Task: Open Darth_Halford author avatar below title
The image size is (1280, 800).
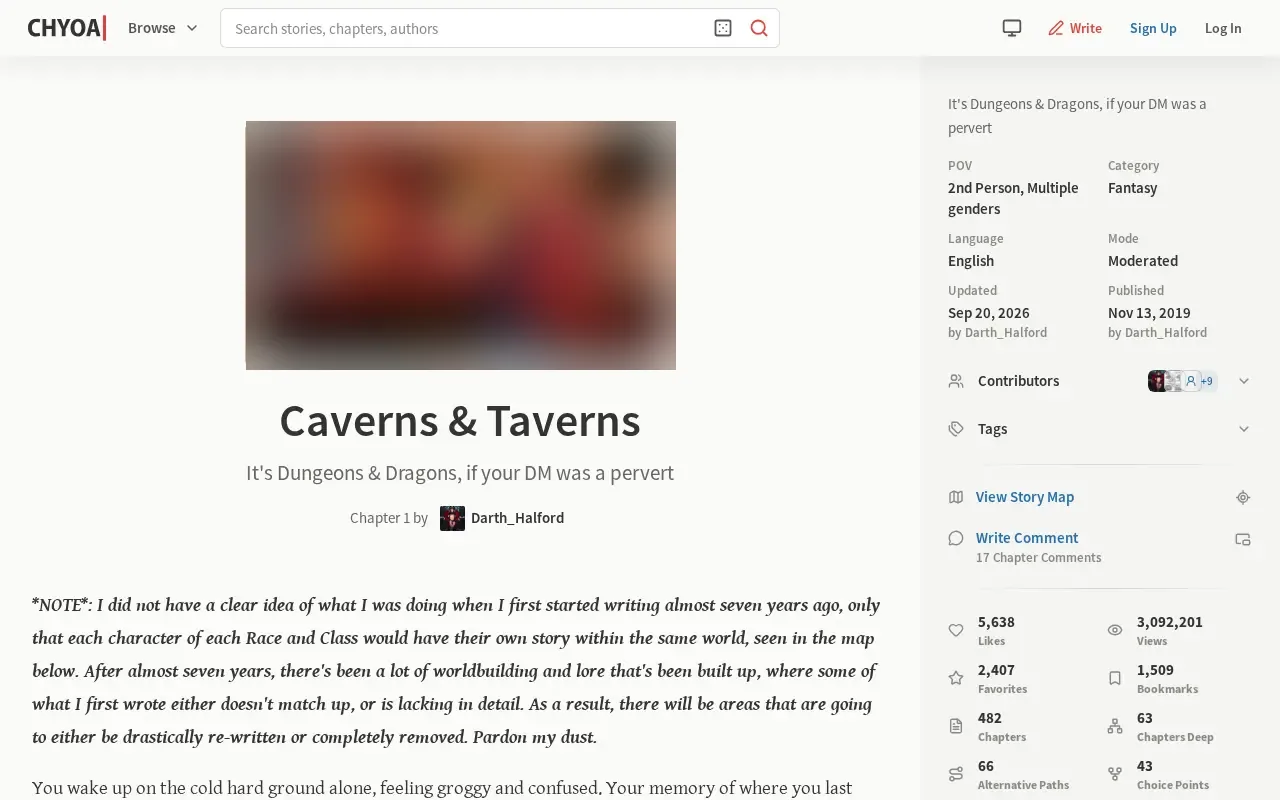Action: [x=452, y=518]
